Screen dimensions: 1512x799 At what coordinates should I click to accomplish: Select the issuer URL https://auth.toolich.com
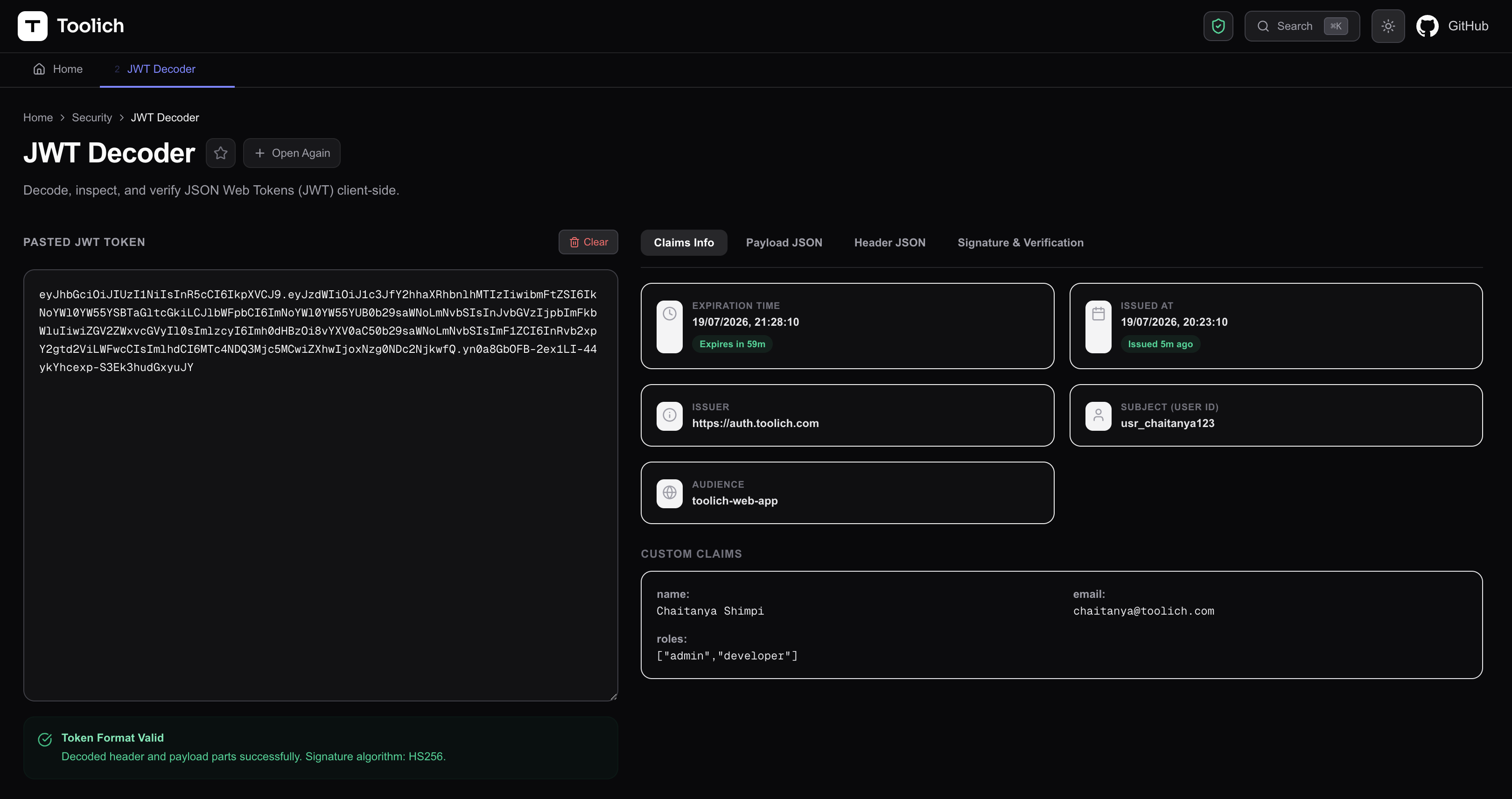pos(755,423)
